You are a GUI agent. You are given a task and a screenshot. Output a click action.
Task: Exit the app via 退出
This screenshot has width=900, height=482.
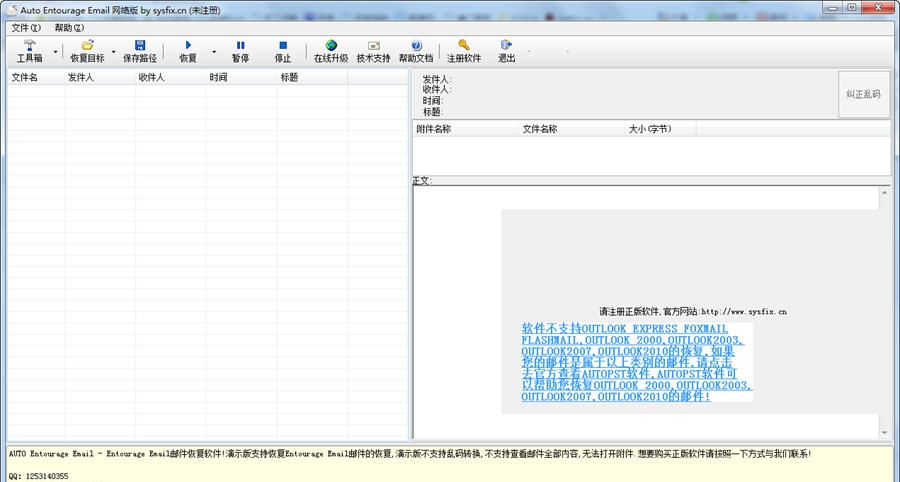click(506, 51)
